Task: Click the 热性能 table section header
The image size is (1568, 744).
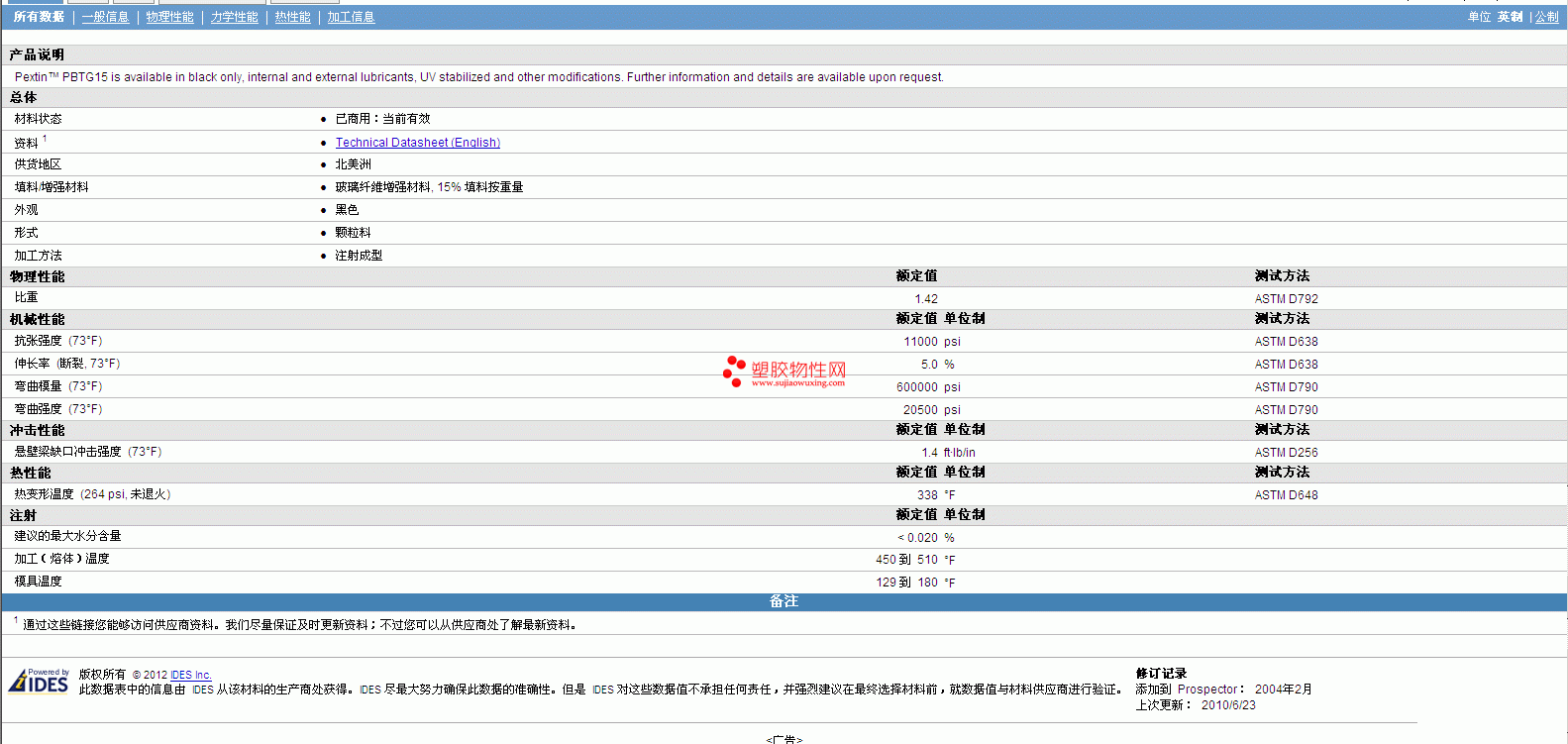Action: coord(30,473)
